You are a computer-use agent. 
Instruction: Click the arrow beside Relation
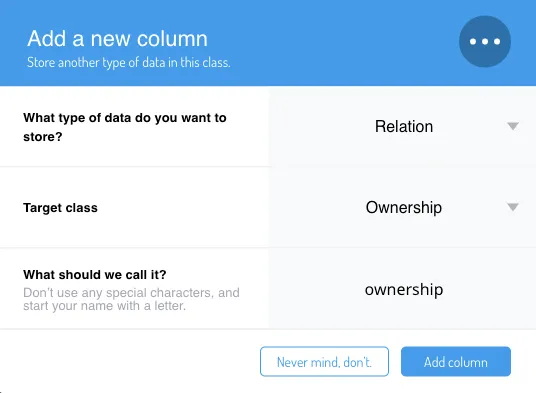pos(513,126)
